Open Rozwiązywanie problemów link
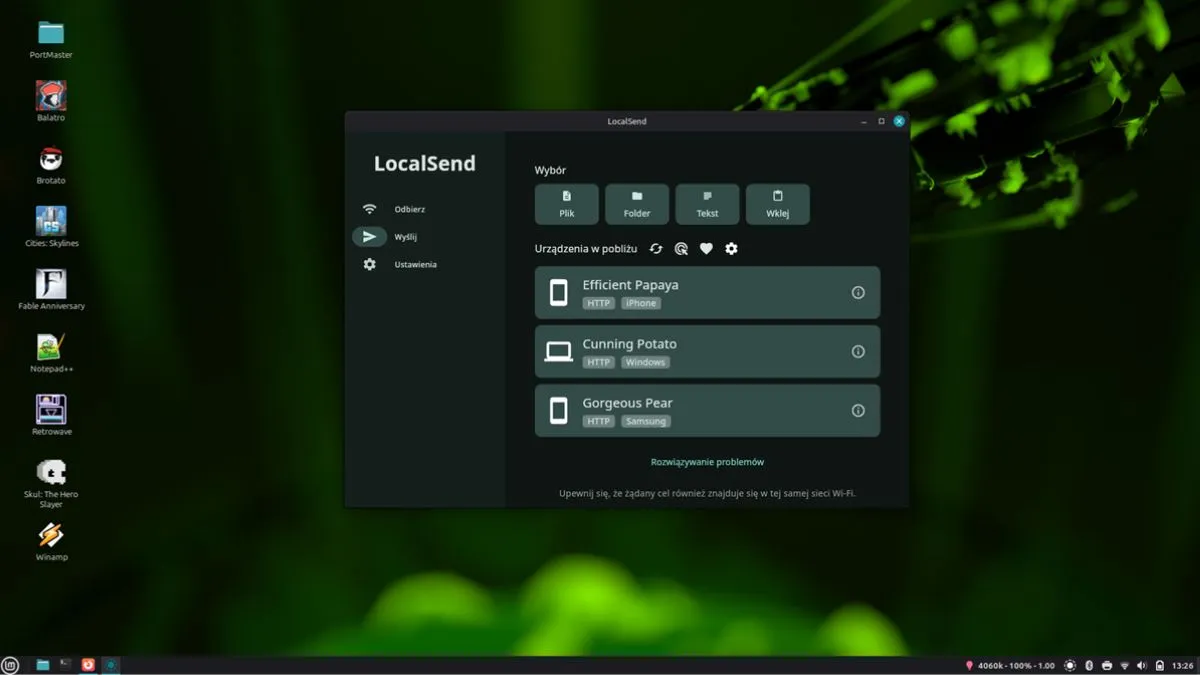Viewport: 1200px width, 675px height. click(707, 462)
